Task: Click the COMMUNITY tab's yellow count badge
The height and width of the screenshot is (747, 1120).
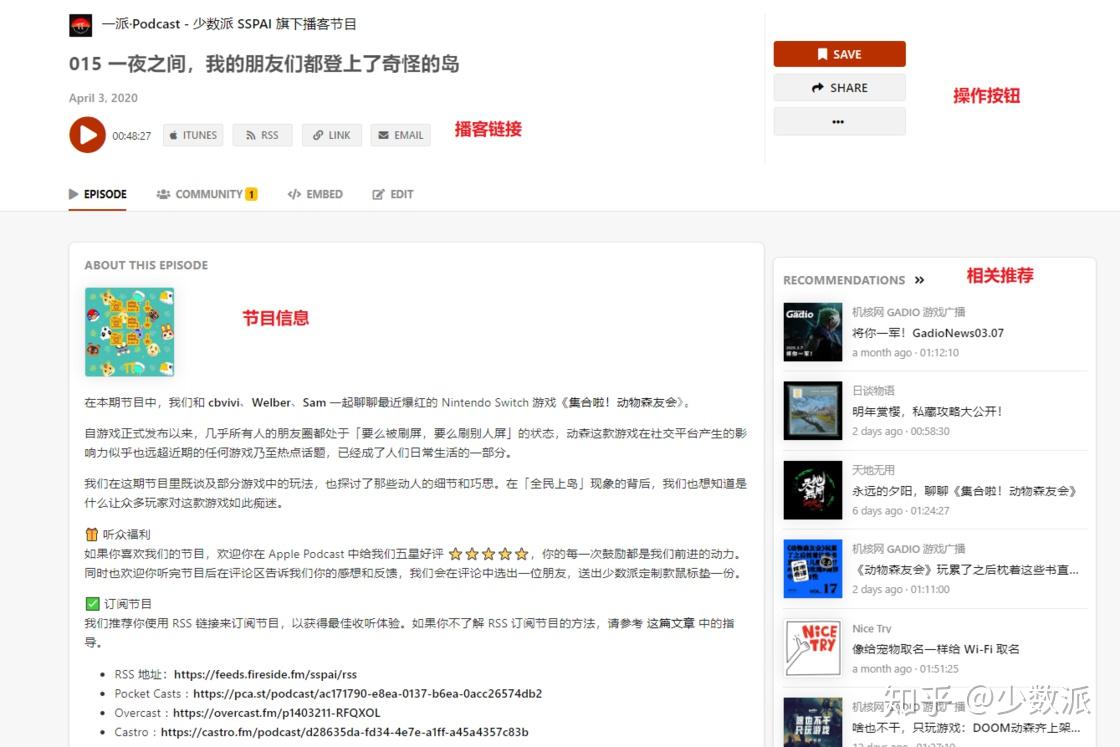Action: (x=251, y=194)
